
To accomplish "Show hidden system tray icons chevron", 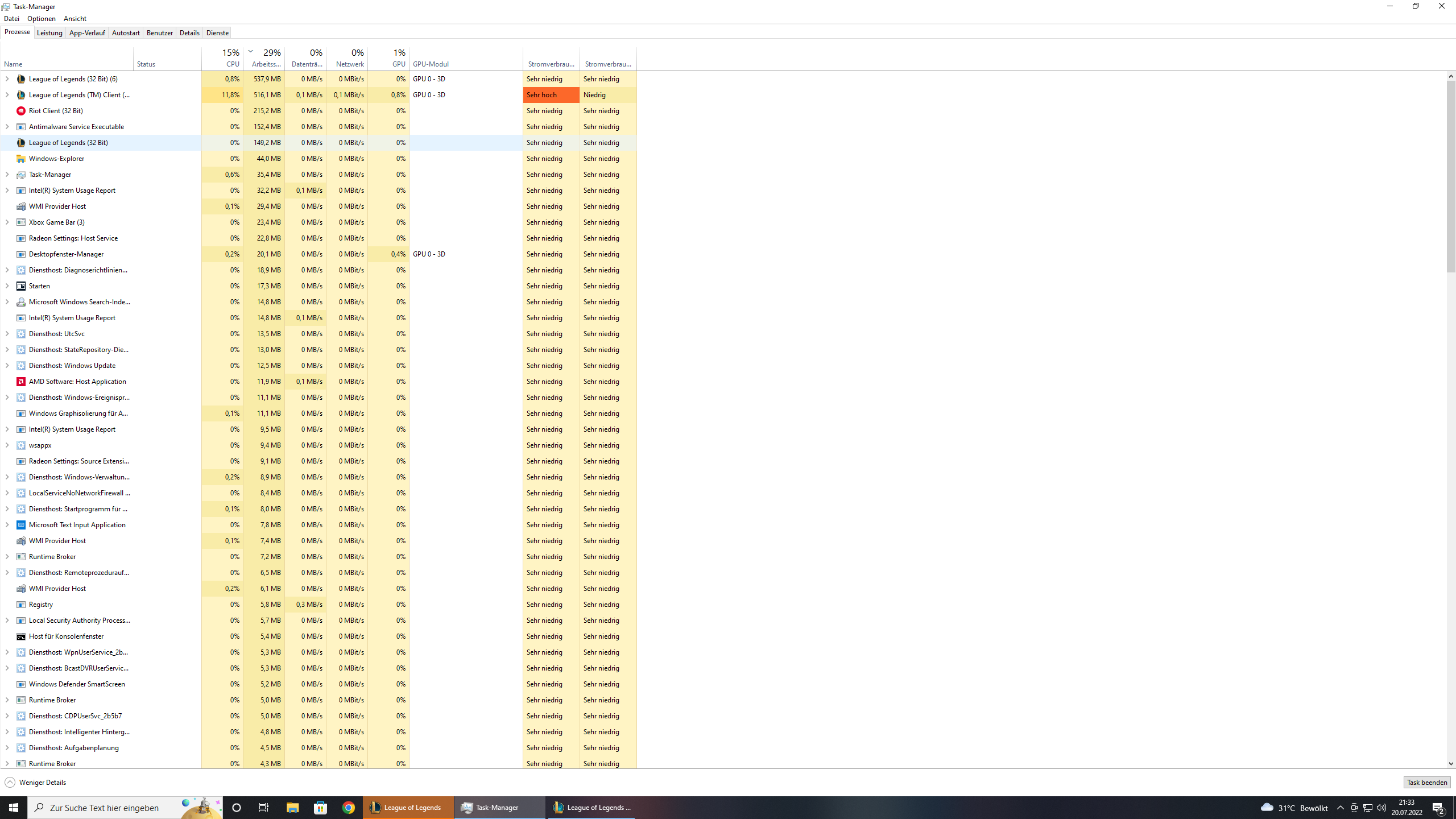I will click(x=1340, y=808).
